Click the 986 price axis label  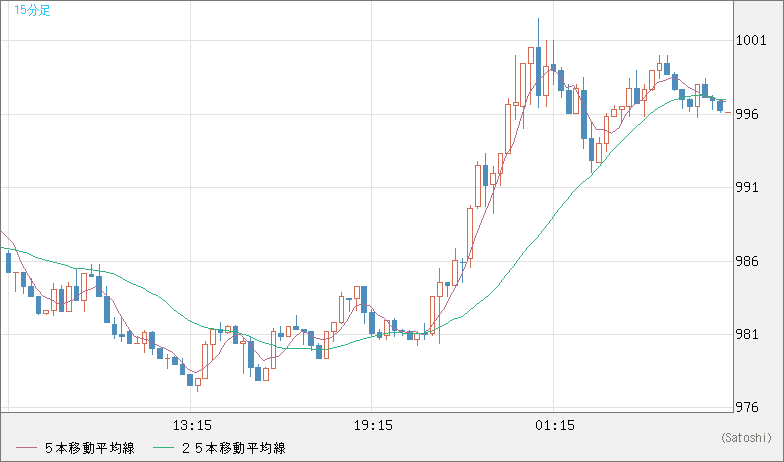747,262
